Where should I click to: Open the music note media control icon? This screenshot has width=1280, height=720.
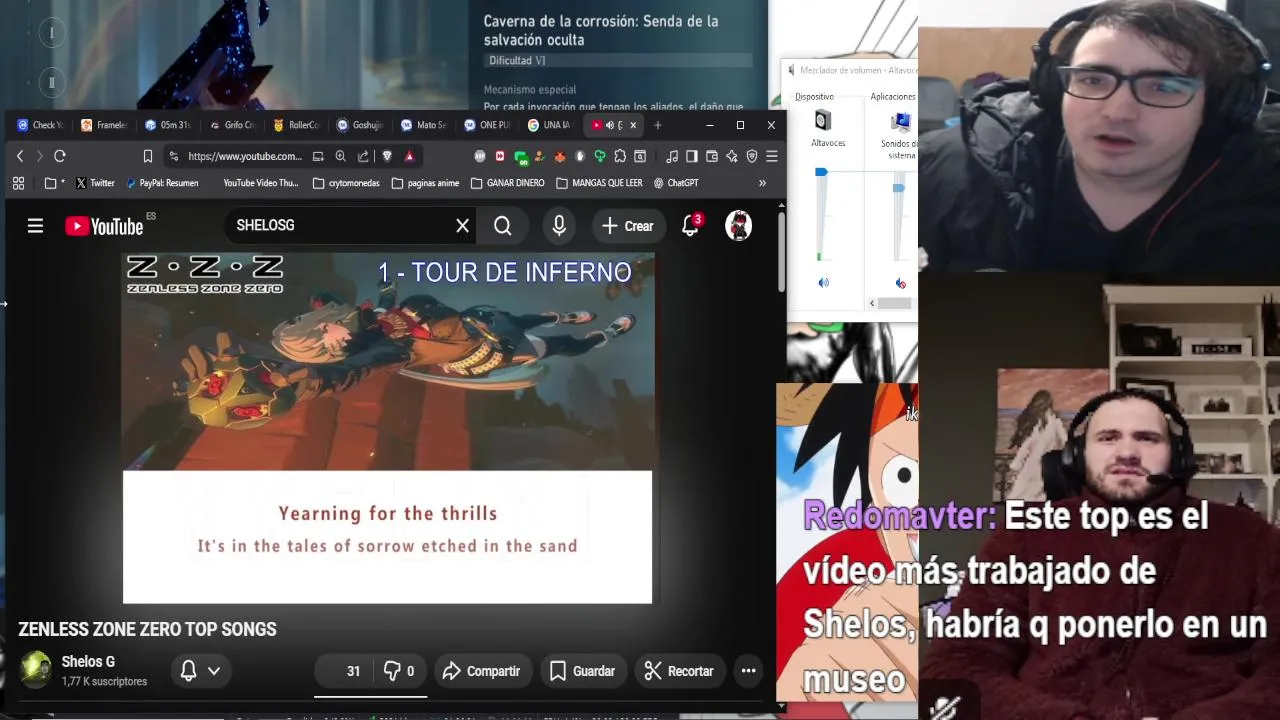(672, 156)
